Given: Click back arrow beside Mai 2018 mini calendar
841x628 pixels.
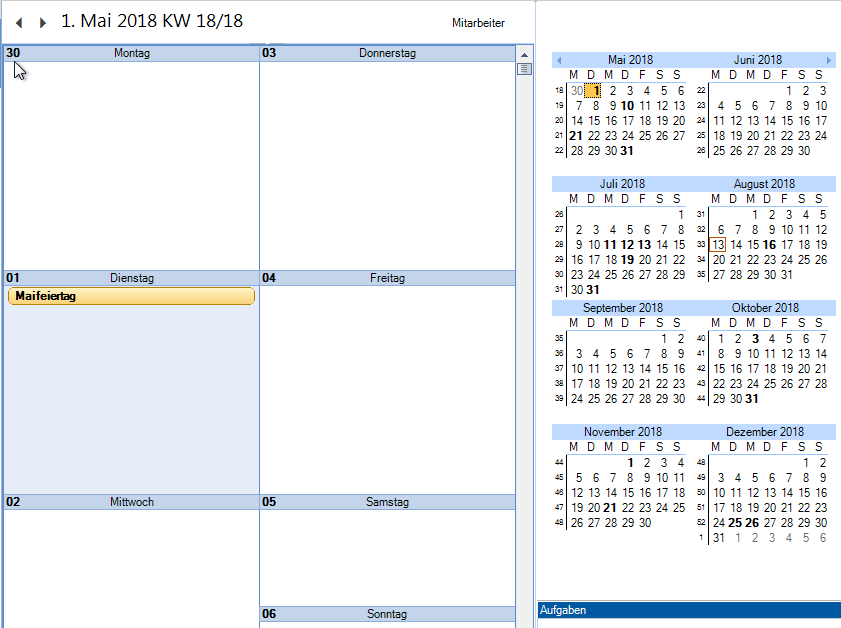Looking at the screenshot, I should pos(559,61).
